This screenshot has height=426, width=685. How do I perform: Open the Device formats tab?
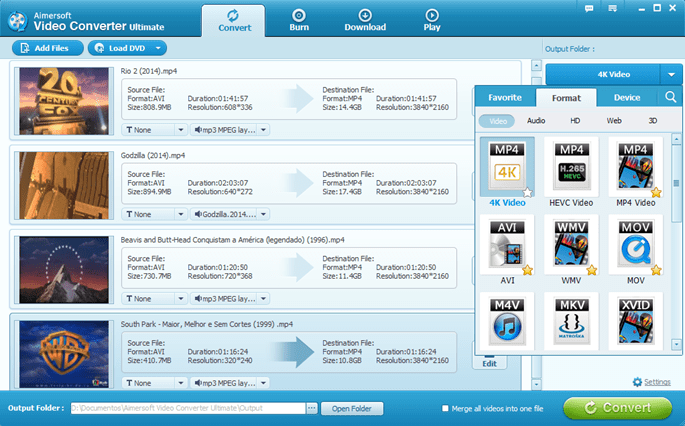pyautogui.click(x=627, y=97)
